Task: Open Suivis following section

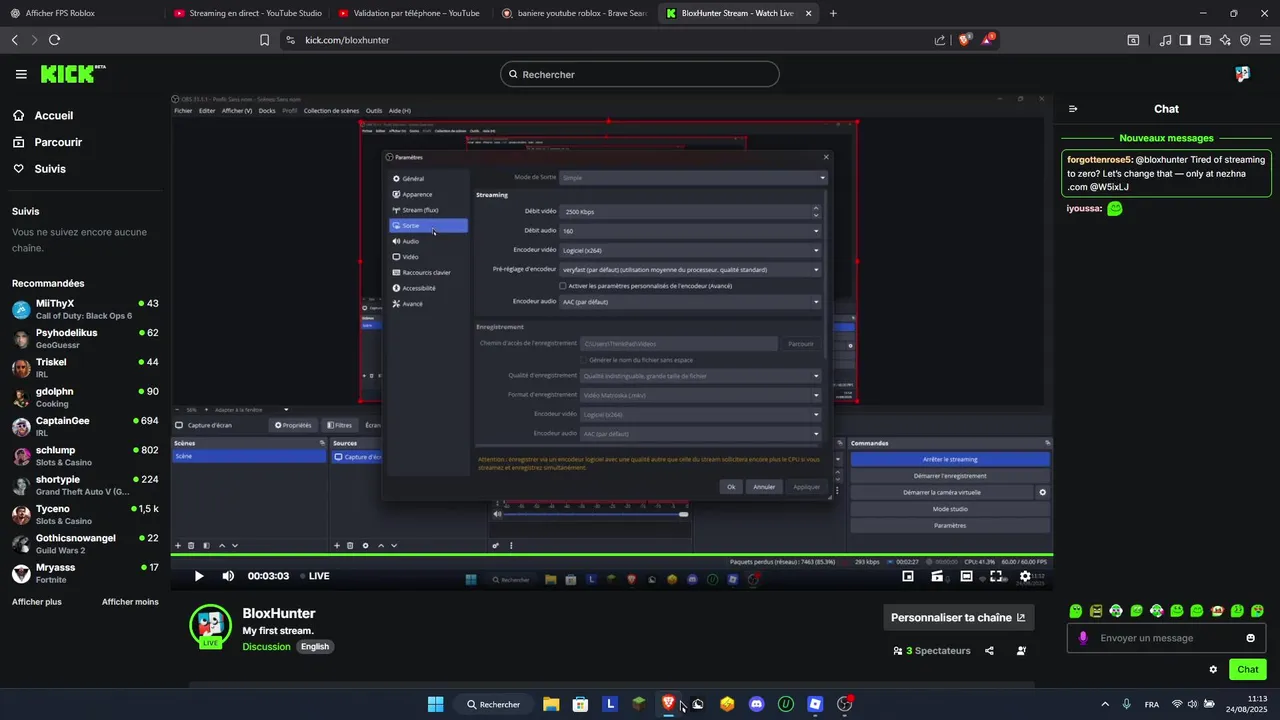Action: (50, 169)
